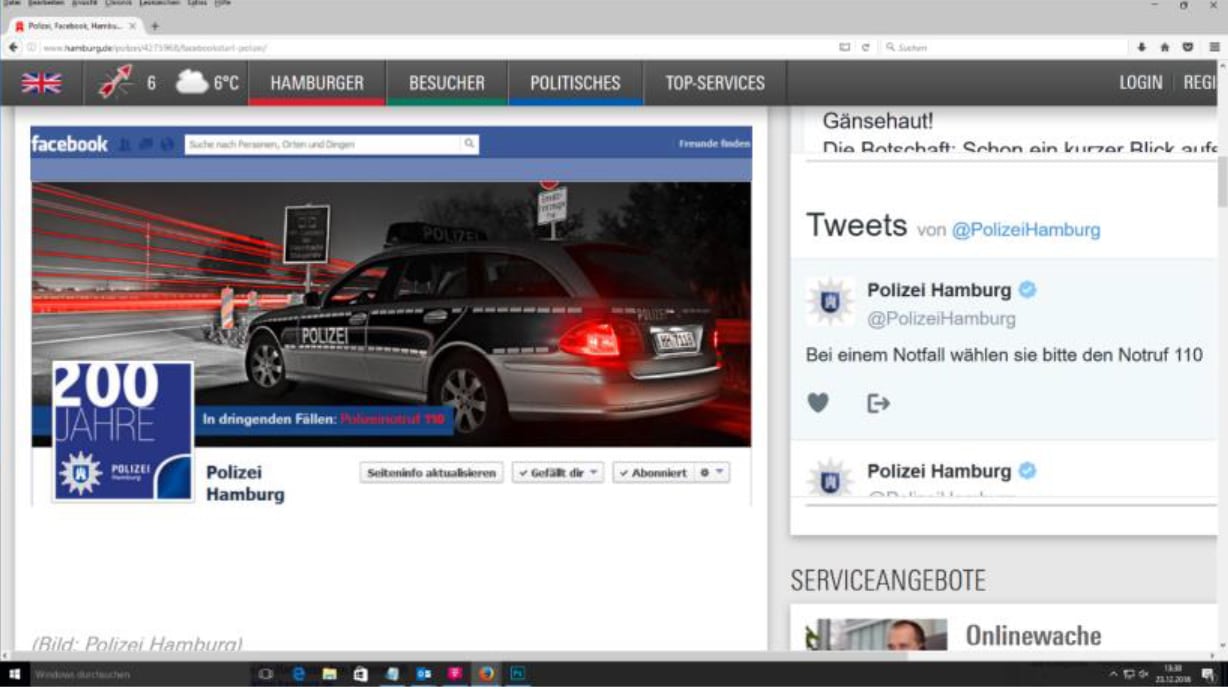Open the HAMBURGER navigation tab
Image resolution: width=1228 pixels, height=690 pixels.
click(317, 83)
